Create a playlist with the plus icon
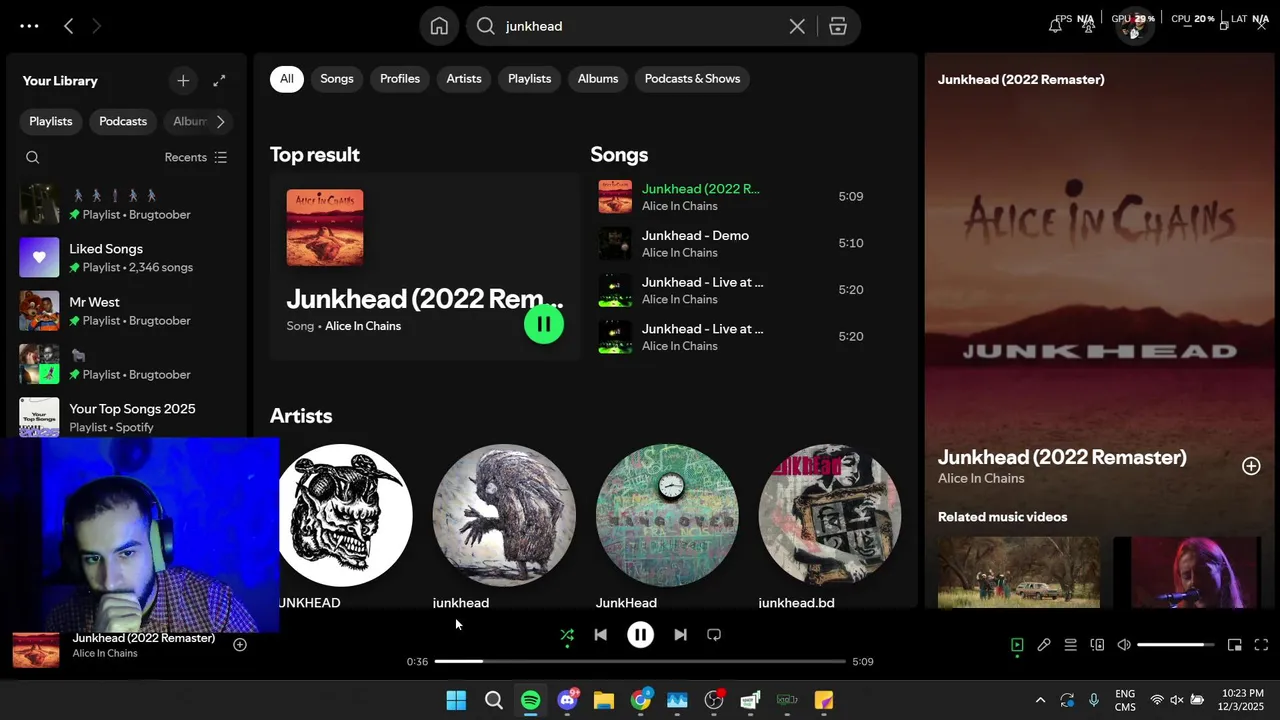The height and width of the screenshot is (720, 1280). 183,80
